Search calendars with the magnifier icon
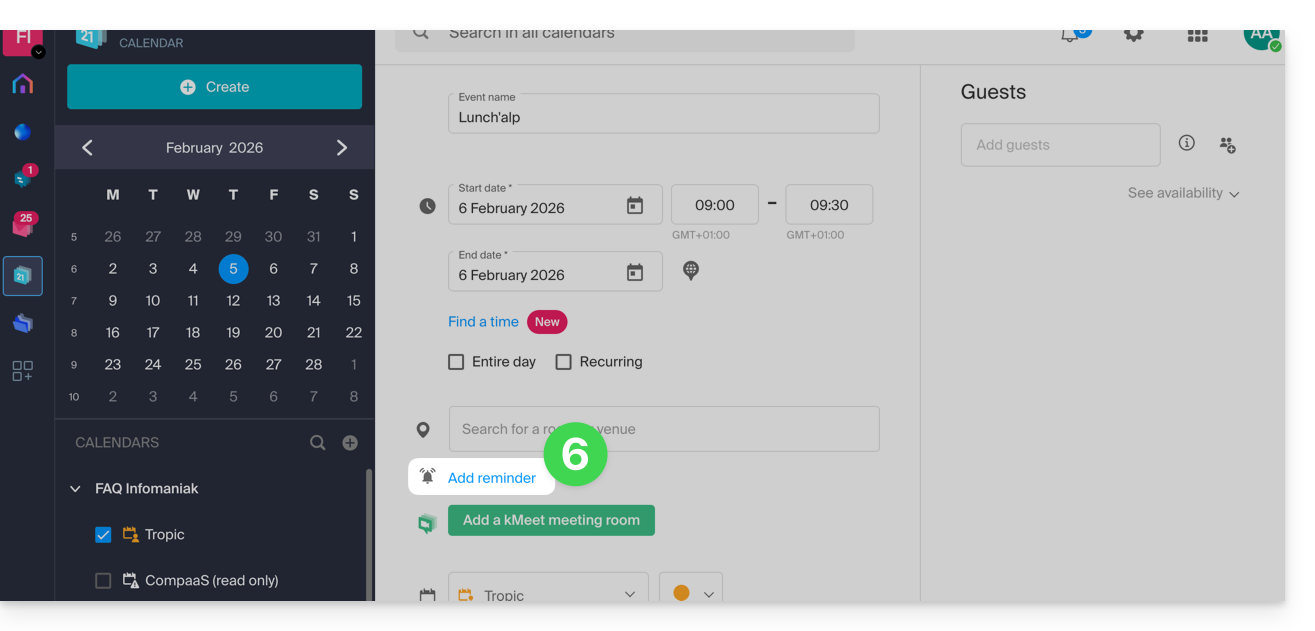Image resolution: width=1315 pixels, height=631 pixels. [318, 442]
